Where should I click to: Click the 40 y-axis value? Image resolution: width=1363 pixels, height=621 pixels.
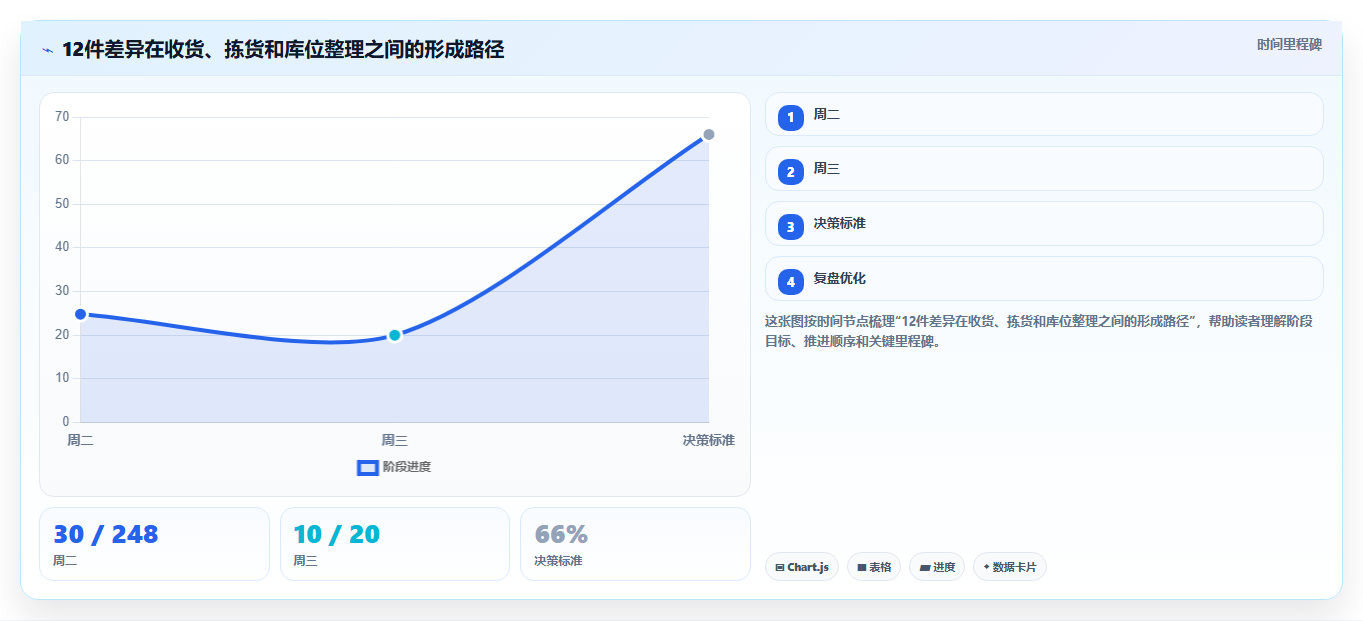click(62, 247)
